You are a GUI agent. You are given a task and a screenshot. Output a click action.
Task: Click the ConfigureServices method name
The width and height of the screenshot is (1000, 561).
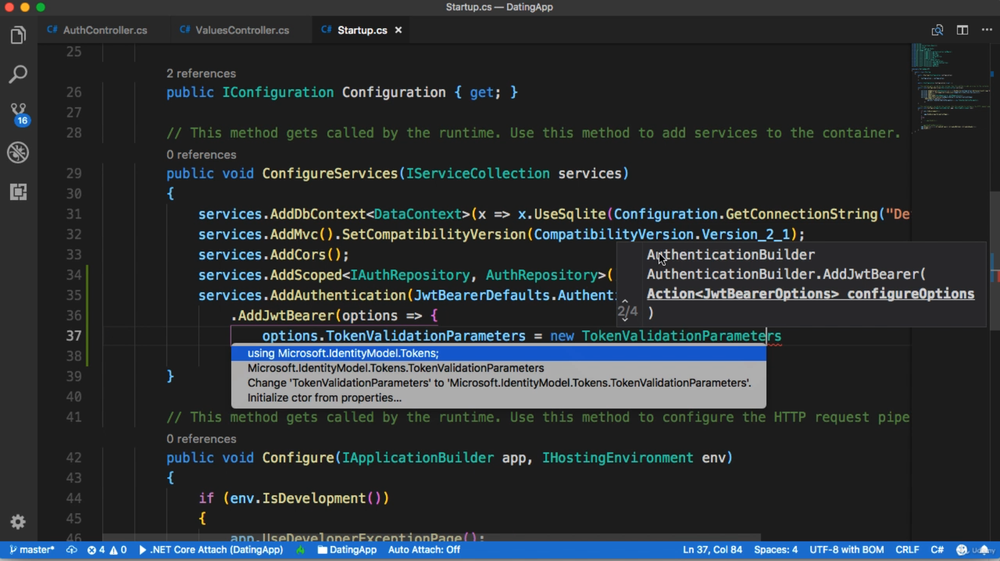click(x=330, y=173)
